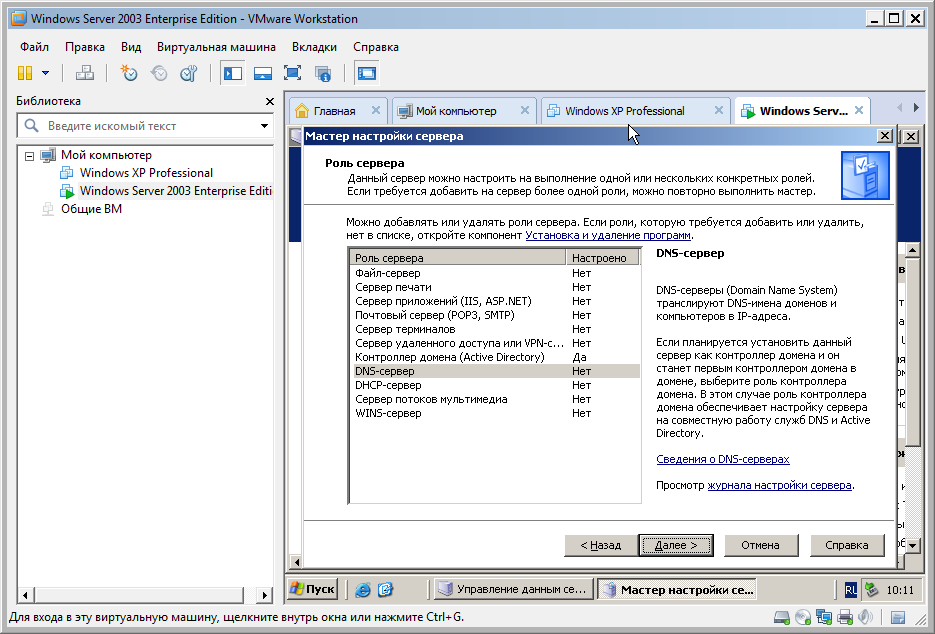Open the Справка menu
Image resolution: width=935 pixels, height=634 pixels.
coord(376,47)
